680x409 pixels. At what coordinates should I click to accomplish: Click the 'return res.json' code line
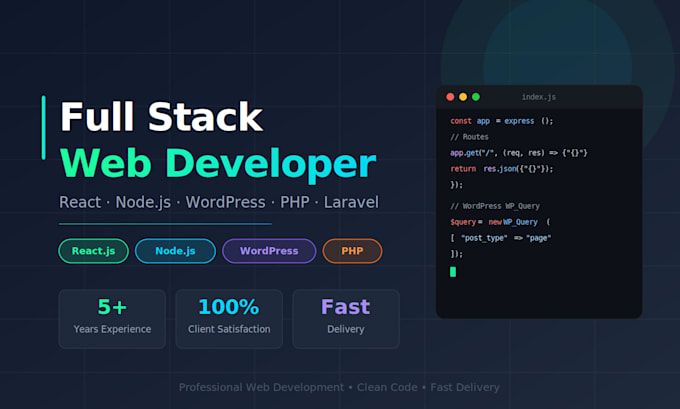click(x=502, y=169)
